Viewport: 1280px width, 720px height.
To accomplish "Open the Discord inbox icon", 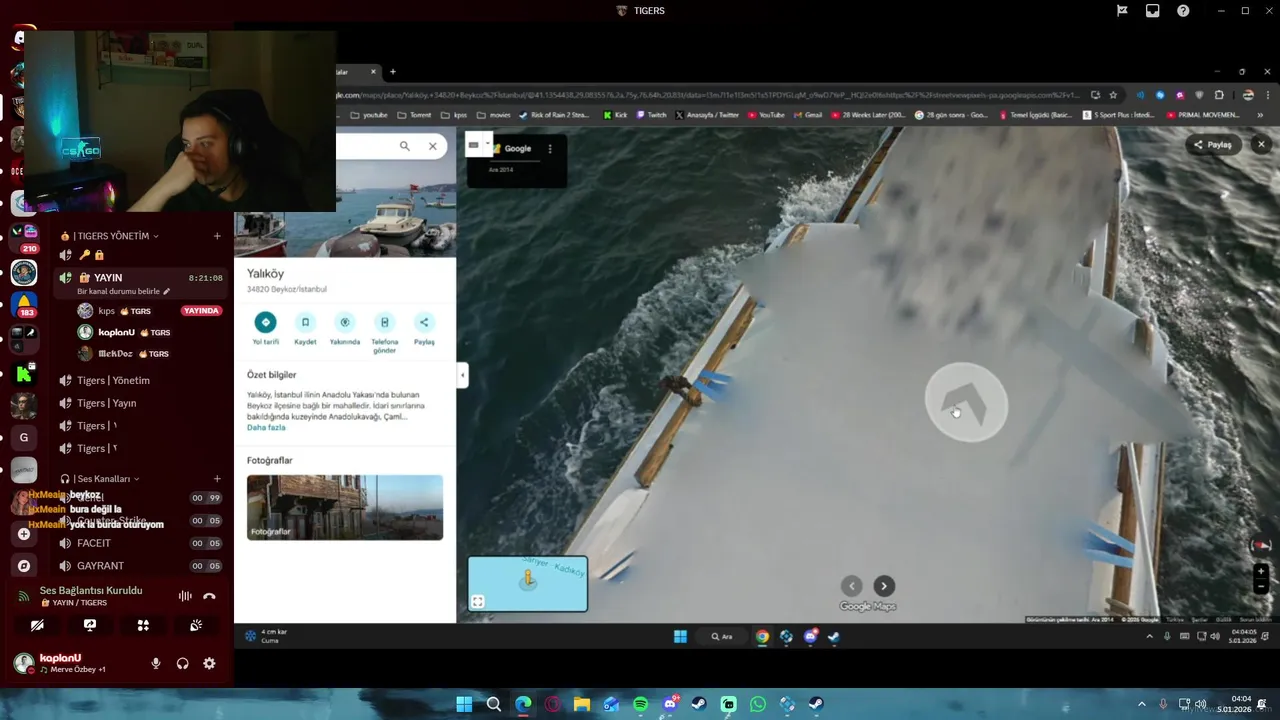I will click(x=1153, y=11).
